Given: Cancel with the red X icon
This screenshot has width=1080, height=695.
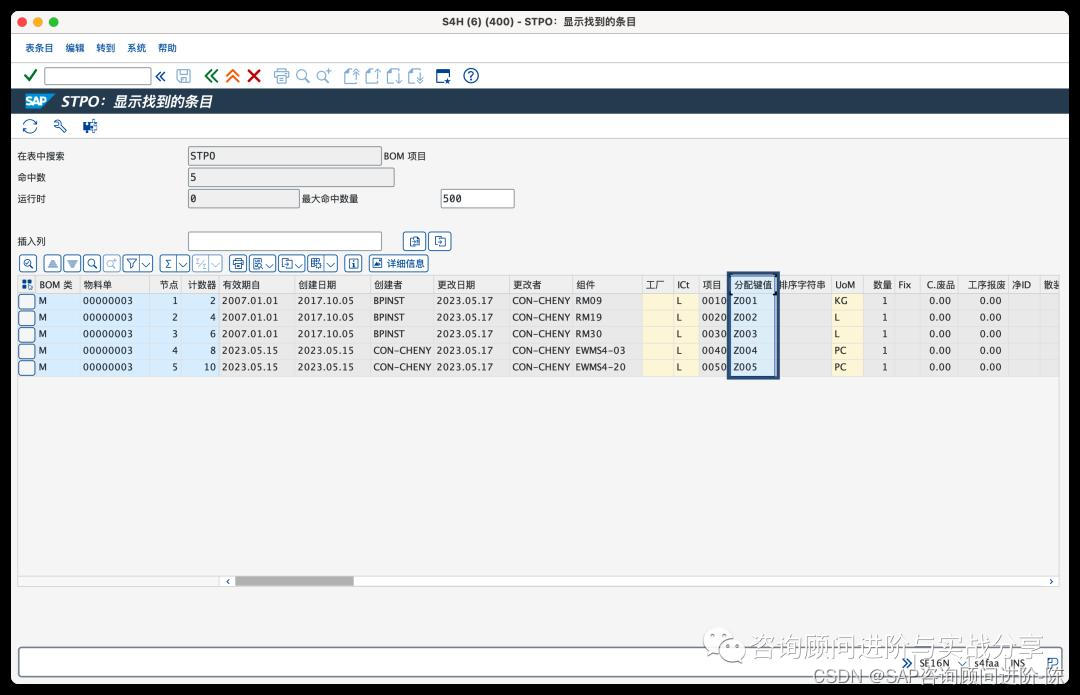Looking at the screenshot, I should pyautogui.click(x=254, y=76).
